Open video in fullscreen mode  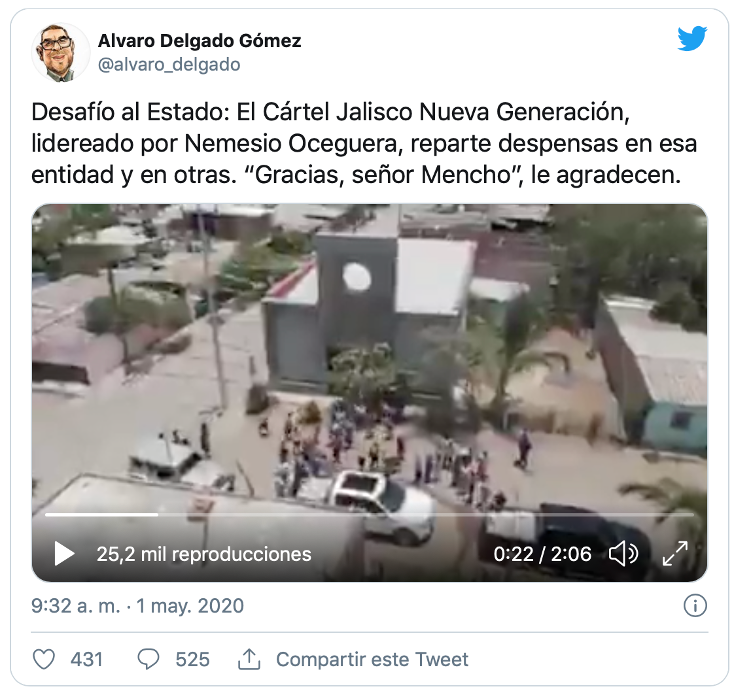(x=675, y=554)
